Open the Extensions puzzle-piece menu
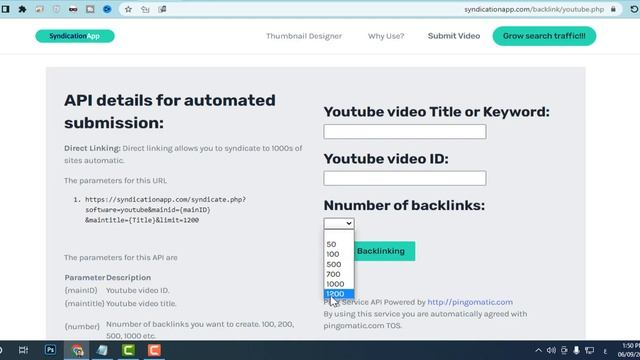The image size is (640, 360). [22, 9]
